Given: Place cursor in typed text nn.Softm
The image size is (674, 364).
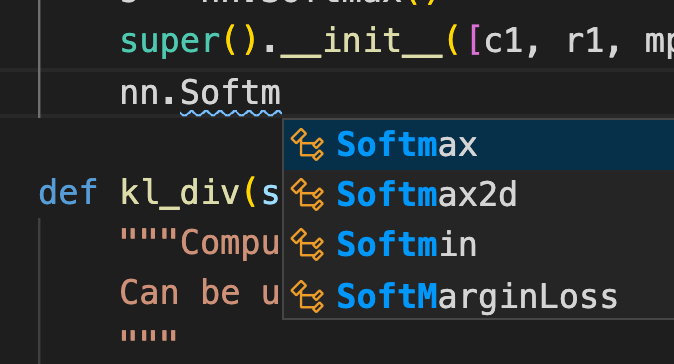Looking at the screenshot, I should [x=200, y=93].
